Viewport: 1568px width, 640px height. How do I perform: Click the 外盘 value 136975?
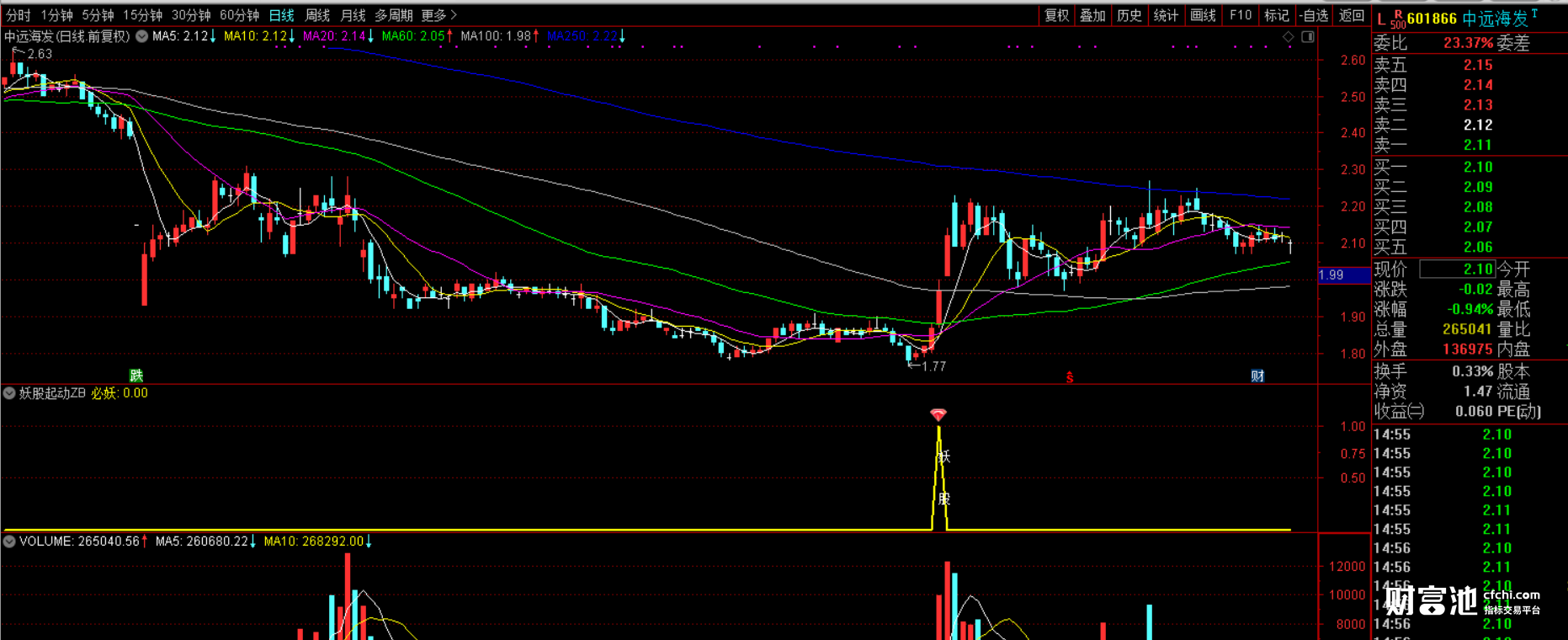click(x=1468, y=349)
